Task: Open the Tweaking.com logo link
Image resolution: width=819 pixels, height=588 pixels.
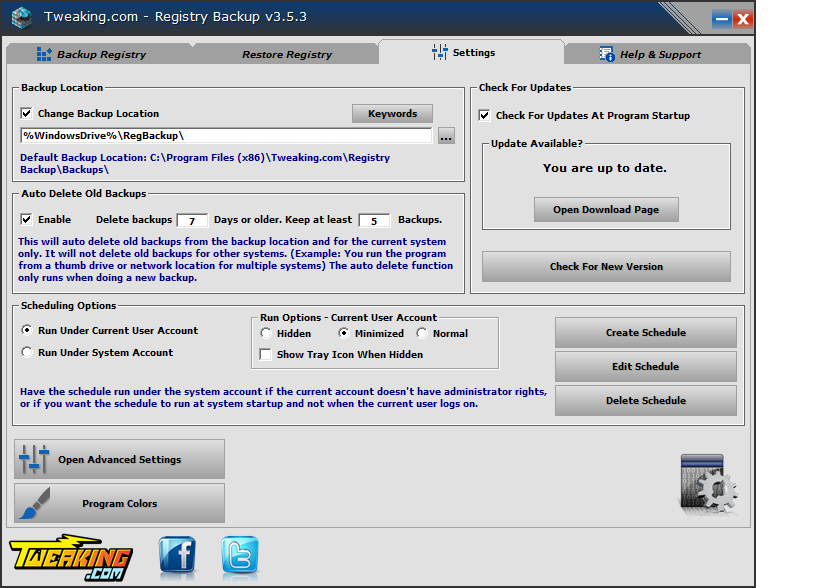Action: 71,557
